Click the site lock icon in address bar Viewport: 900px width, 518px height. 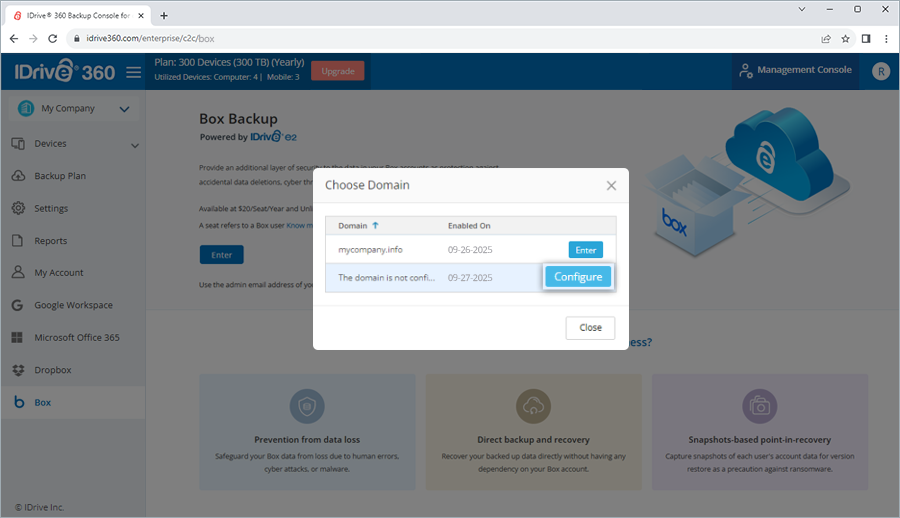coord(76,38)
